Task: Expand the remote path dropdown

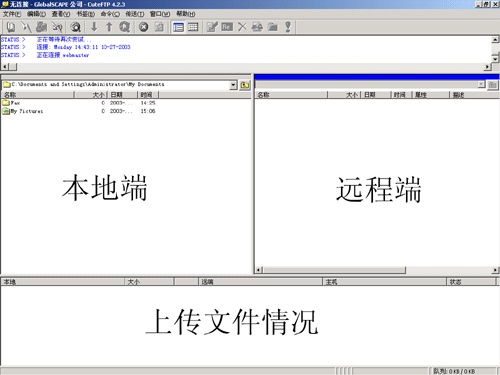Action: 481,84
